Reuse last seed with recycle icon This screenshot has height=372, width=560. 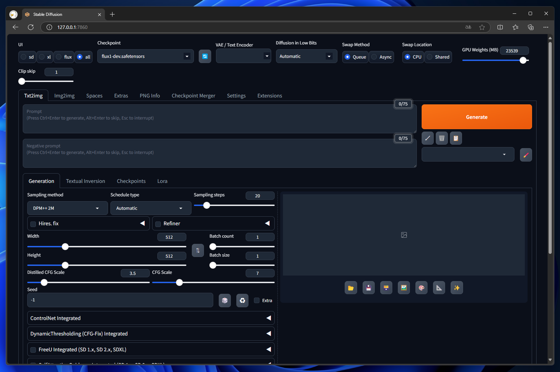click(242, 300)
